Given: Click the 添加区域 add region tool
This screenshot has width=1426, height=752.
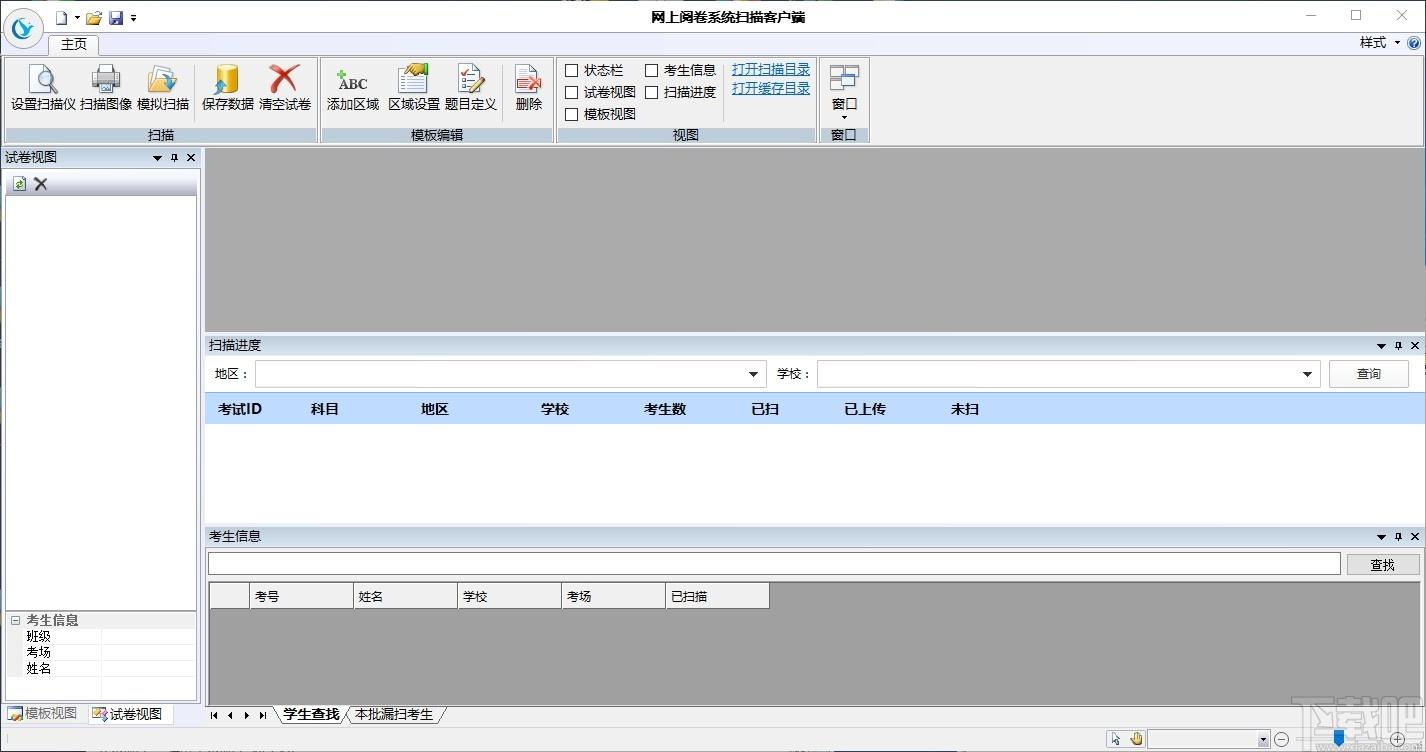Looking at the screenshot, I should 353,88.
